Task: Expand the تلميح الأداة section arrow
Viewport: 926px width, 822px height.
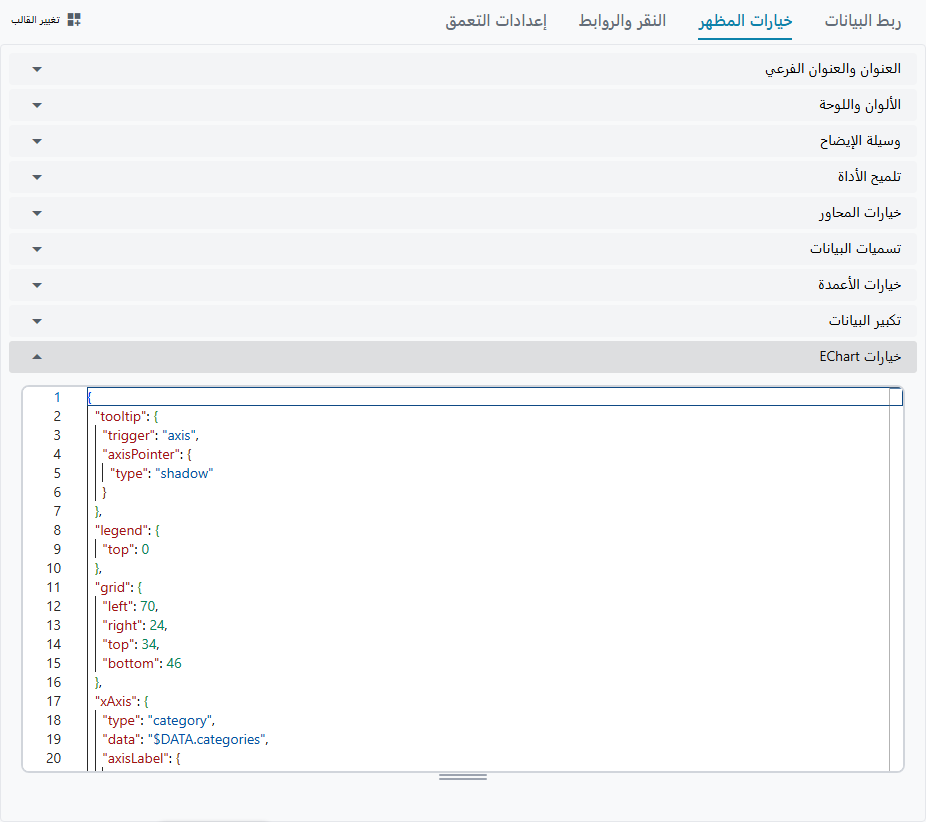Action: pos(37,177)
